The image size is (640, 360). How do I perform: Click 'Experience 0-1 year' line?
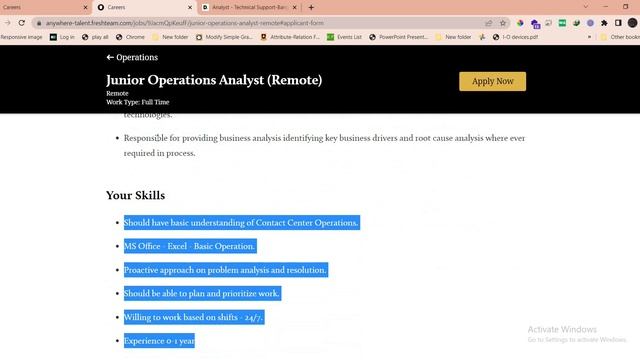[x=159, y=341]
